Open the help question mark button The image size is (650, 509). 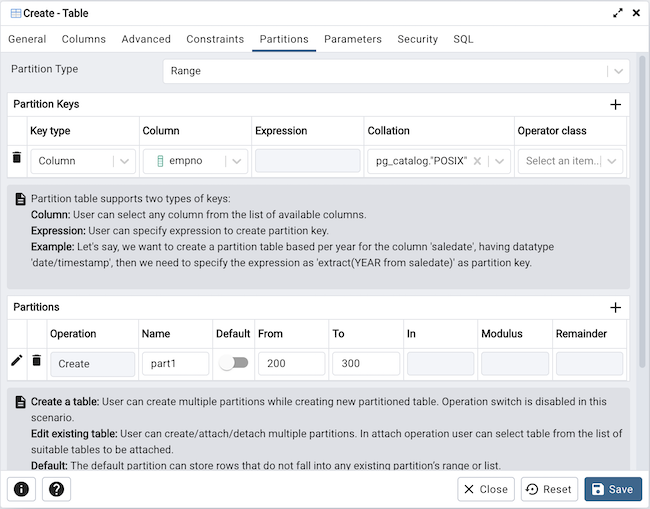pyautogui.click(x=56, y=489)
